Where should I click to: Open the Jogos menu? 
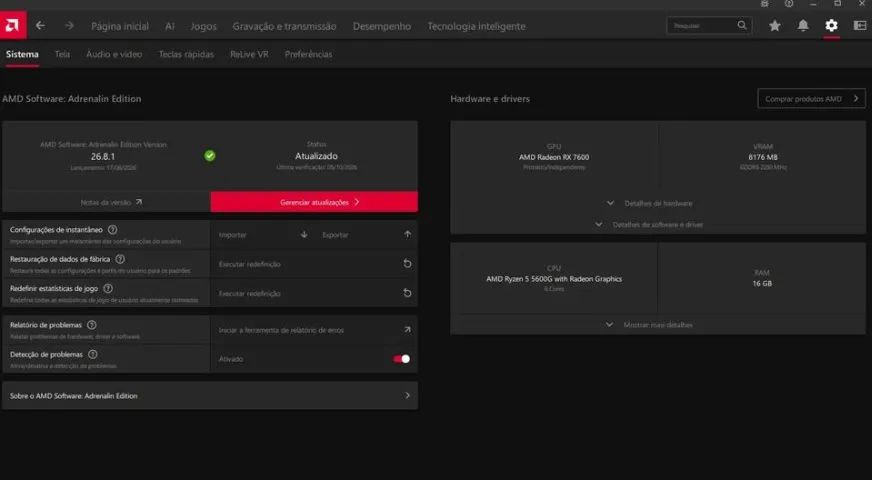tap(204, 26)
